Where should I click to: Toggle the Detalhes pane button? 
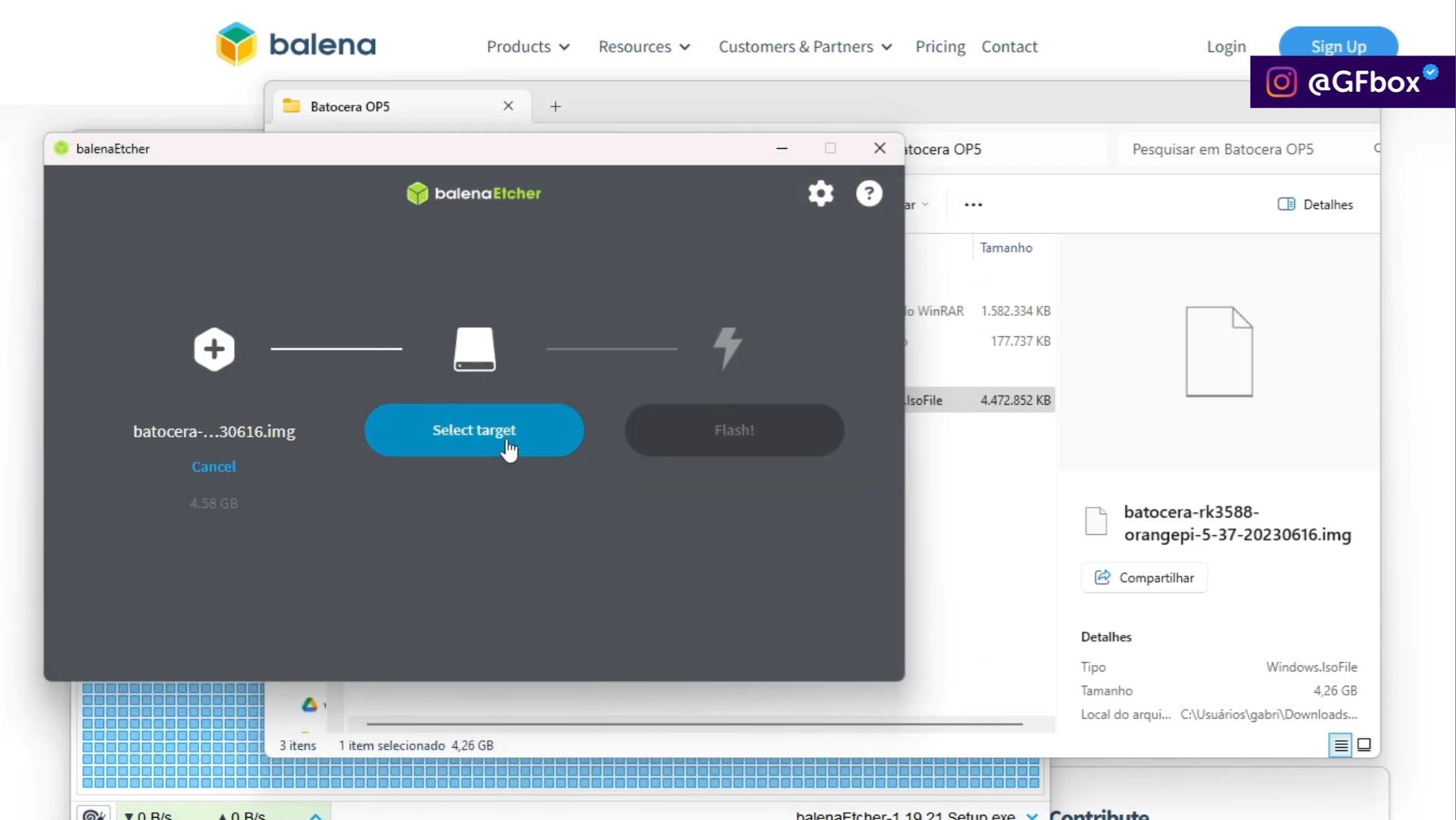pyautogui.click(x=1315, y=204)
